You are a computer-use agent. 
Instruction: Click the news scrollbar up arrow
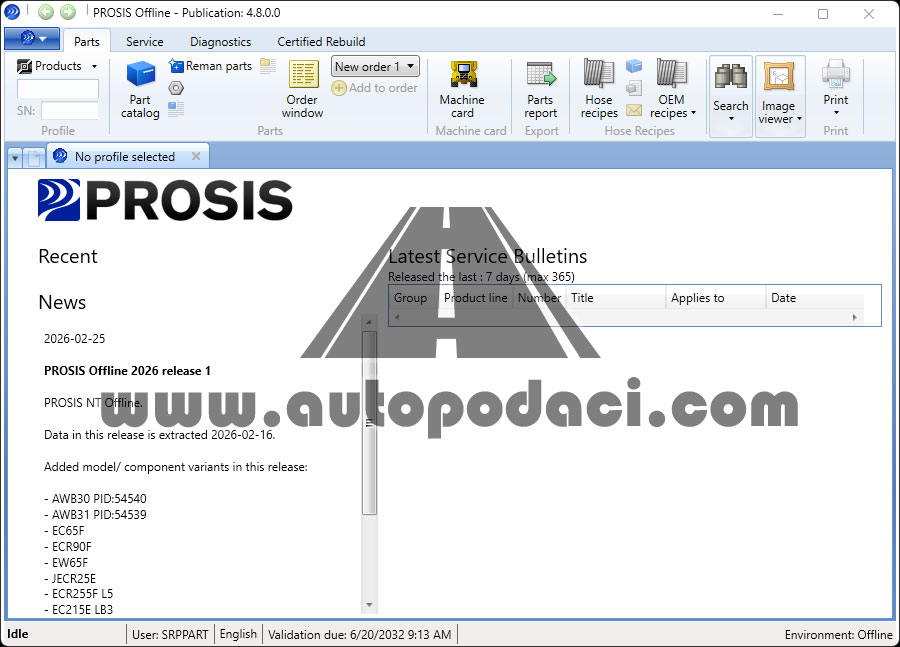click(369, 322)
